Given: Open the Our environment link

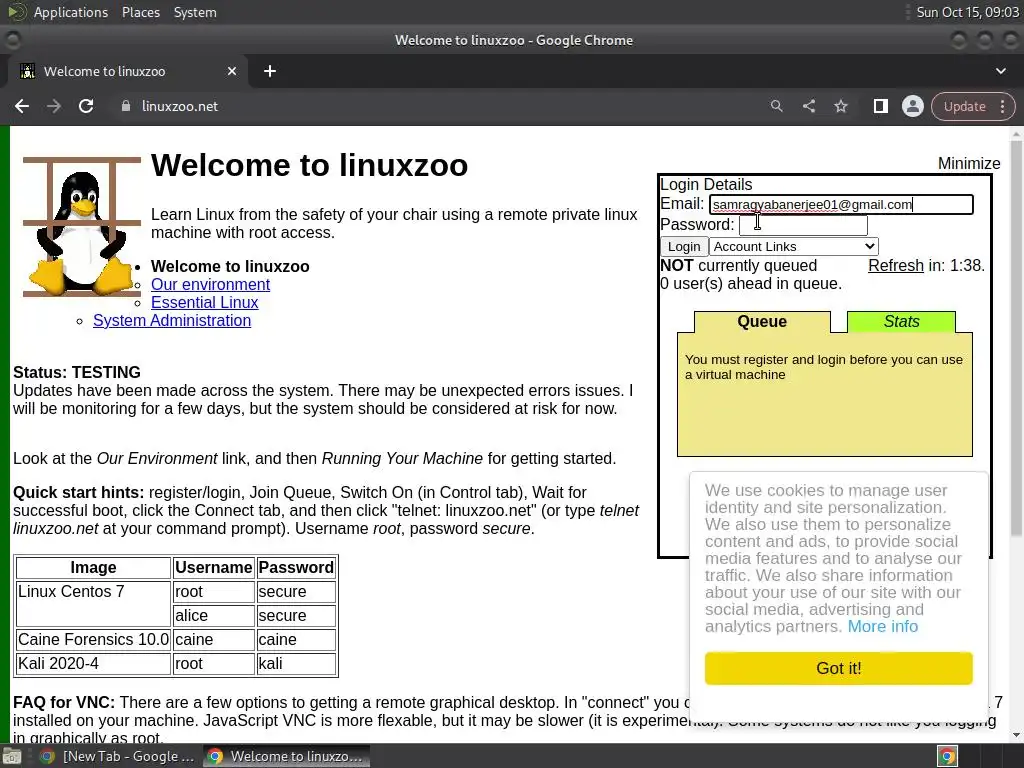Looking at the screenshot, I should tap(210, 285).
